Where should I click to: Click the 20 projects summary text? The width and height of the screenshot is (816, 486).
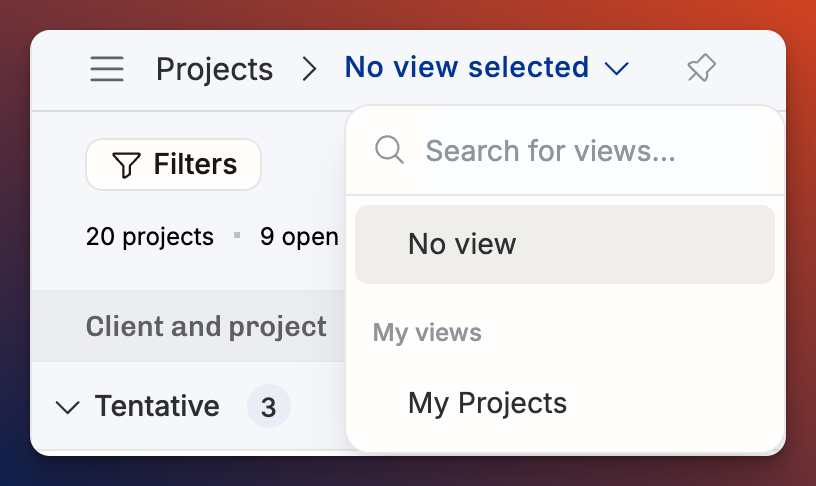point(150,237)
